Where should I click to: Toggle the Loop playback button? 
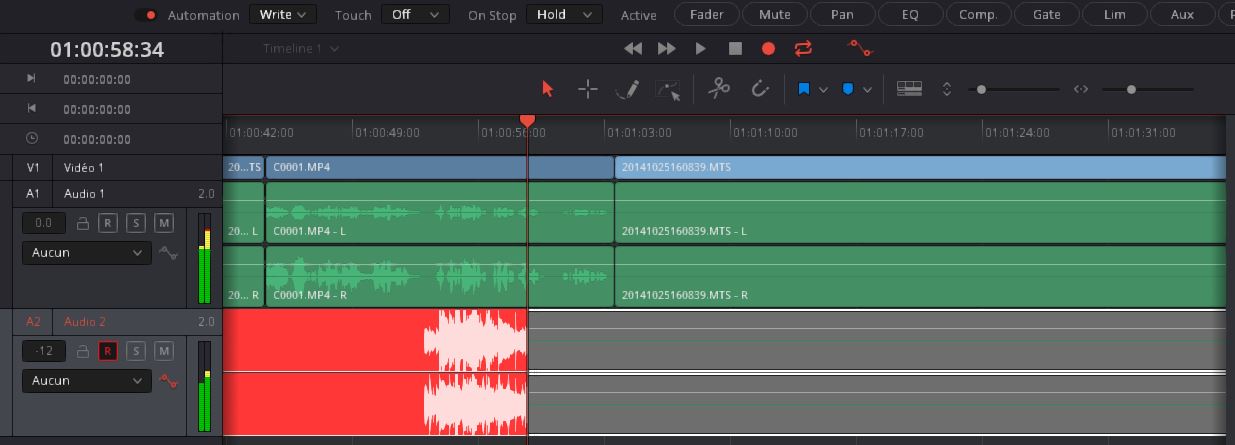pyautogui.click(x=803, y=48)
